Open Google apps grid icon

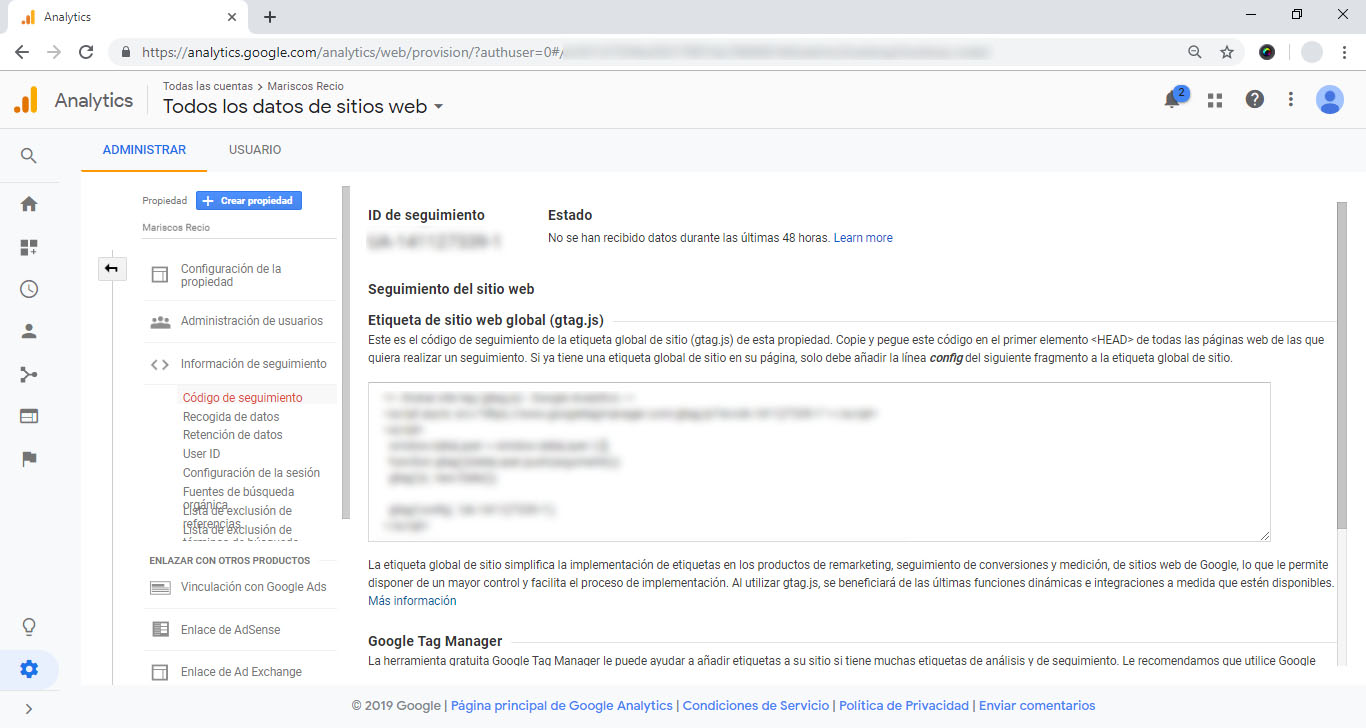coord(1215,99)
